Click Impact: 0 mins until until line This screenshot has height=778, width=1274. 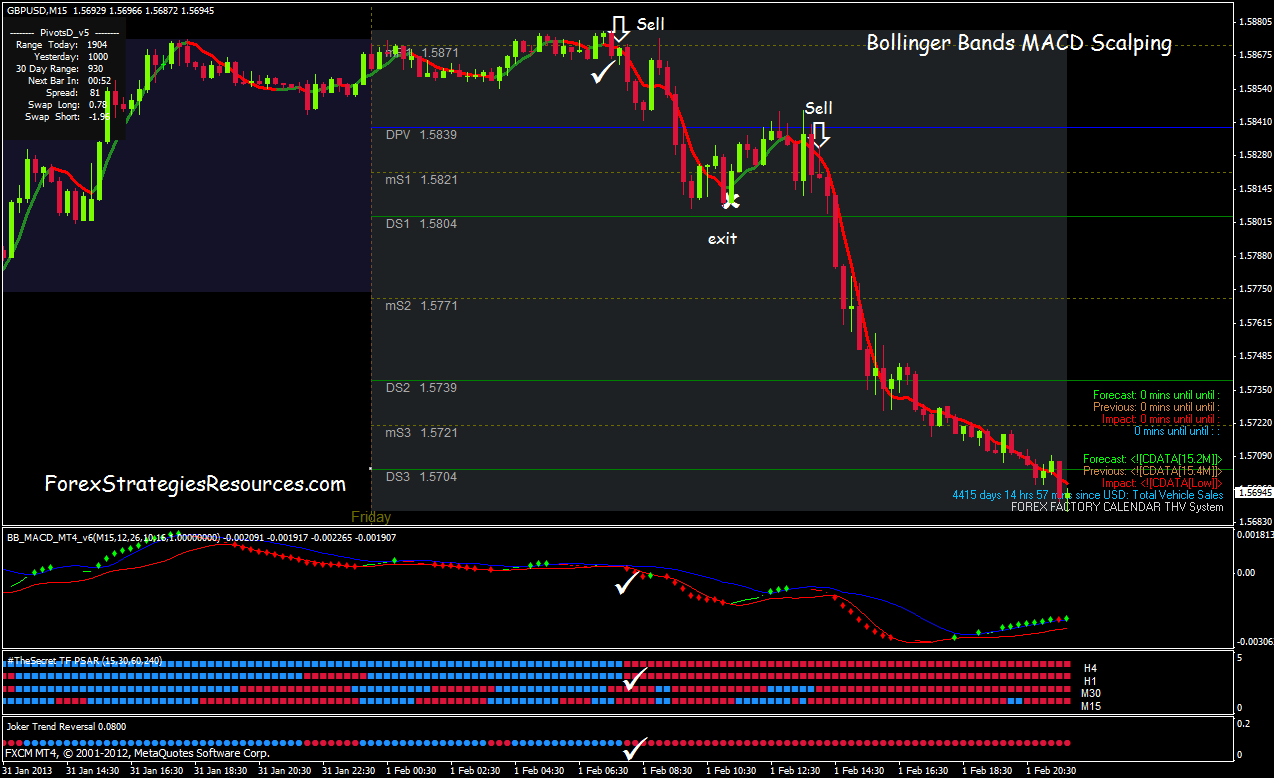point(1159,419)
